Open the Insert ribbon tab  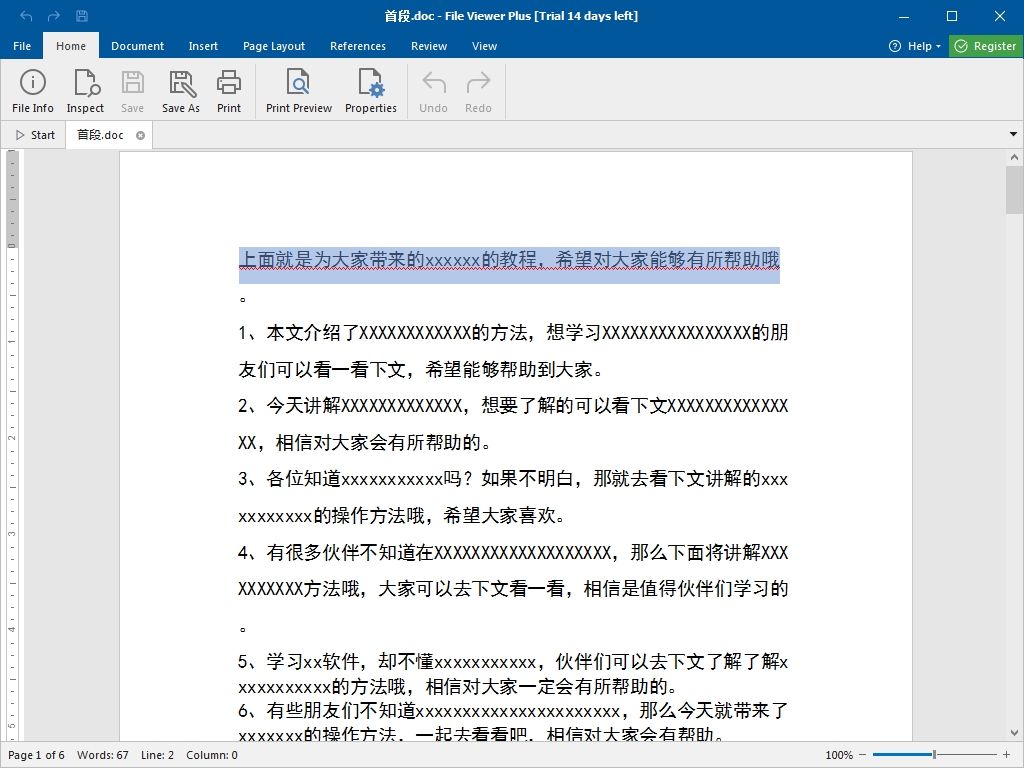click(203, 46)
